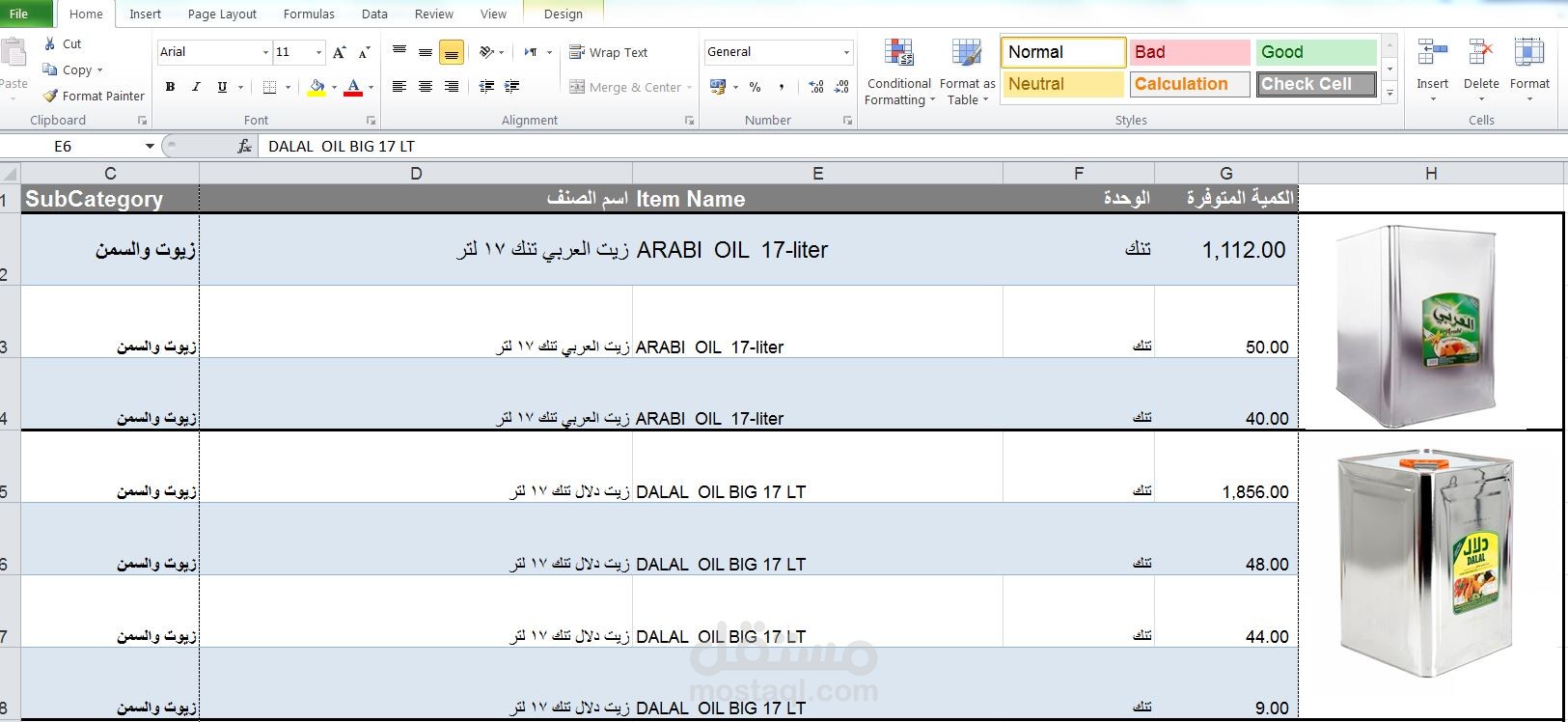Switch to the Data tab
The width and height of the screenshot is (1568, 722).
coord(374,14)
